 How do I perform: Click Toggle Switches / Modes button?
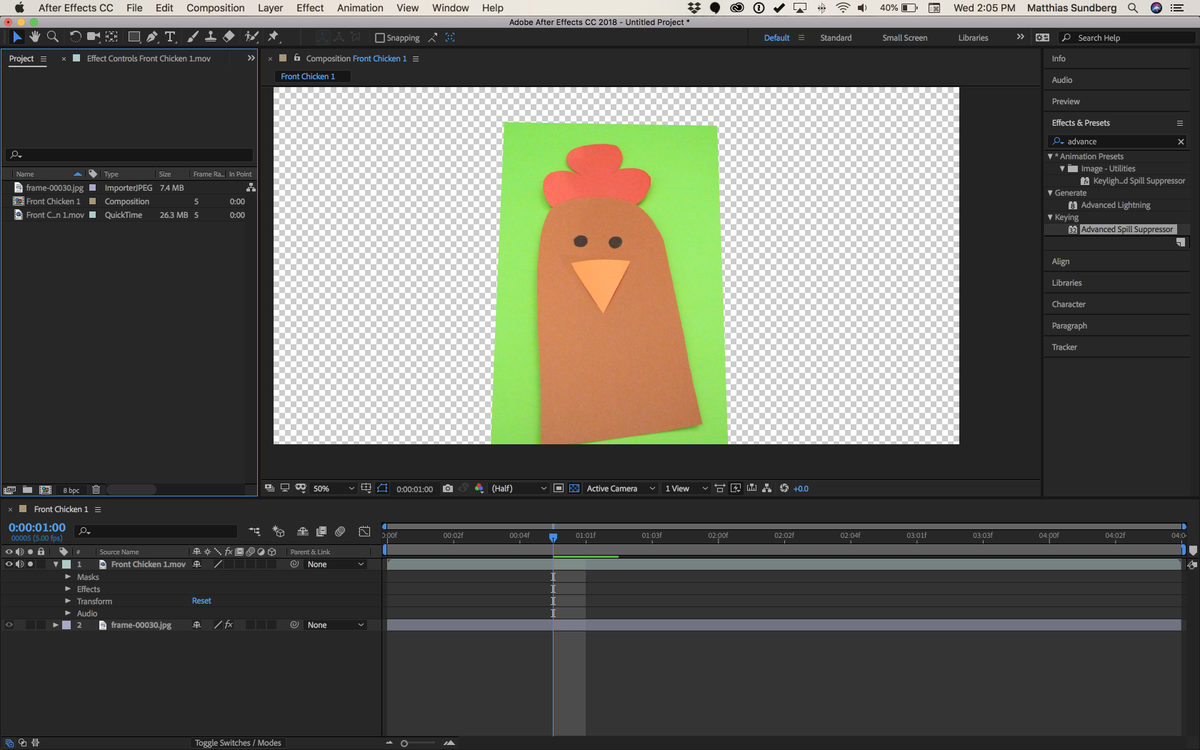238,743
